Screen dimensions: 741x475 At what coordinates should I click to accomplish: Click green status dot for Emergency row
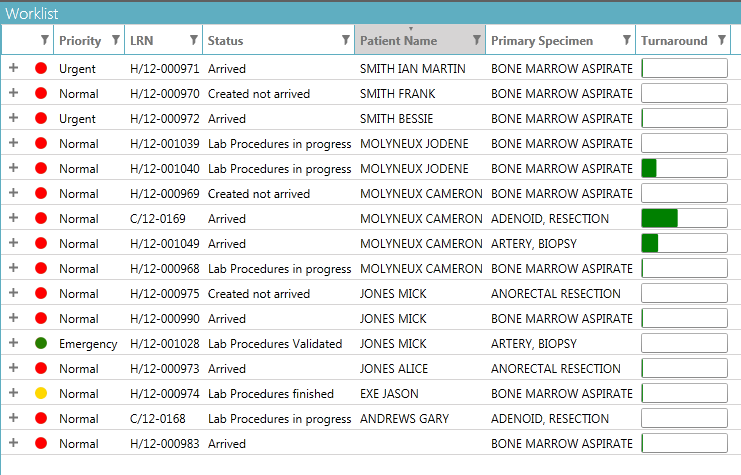coord(41,343)
